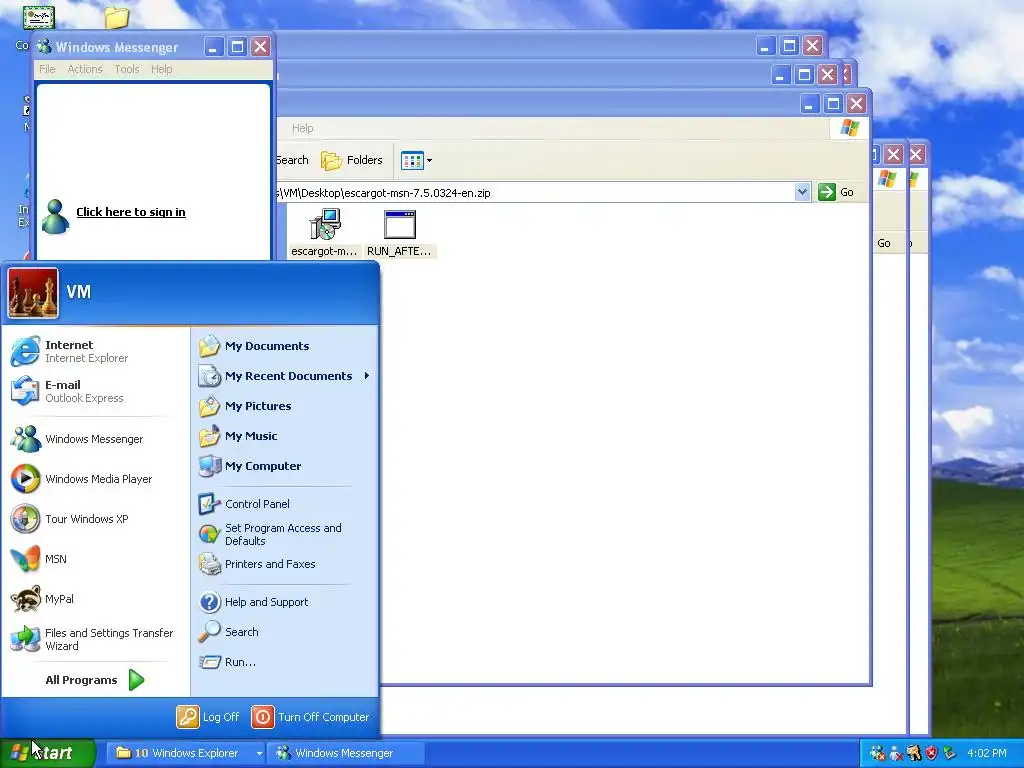
Task: Open Search from Start menu
Action: click(285, 632)
